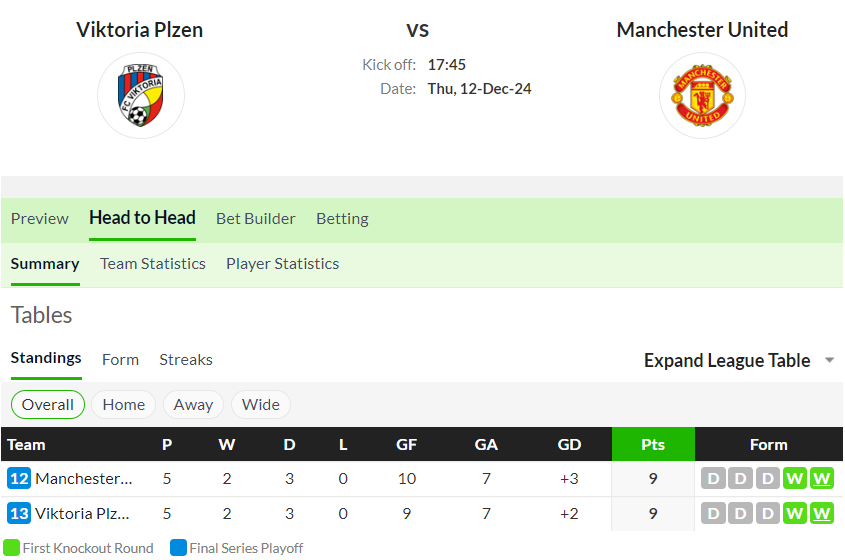The image size is (845, 560).
Task: Click the First Knockout Round green legend swatch
Action: point(11,548)
